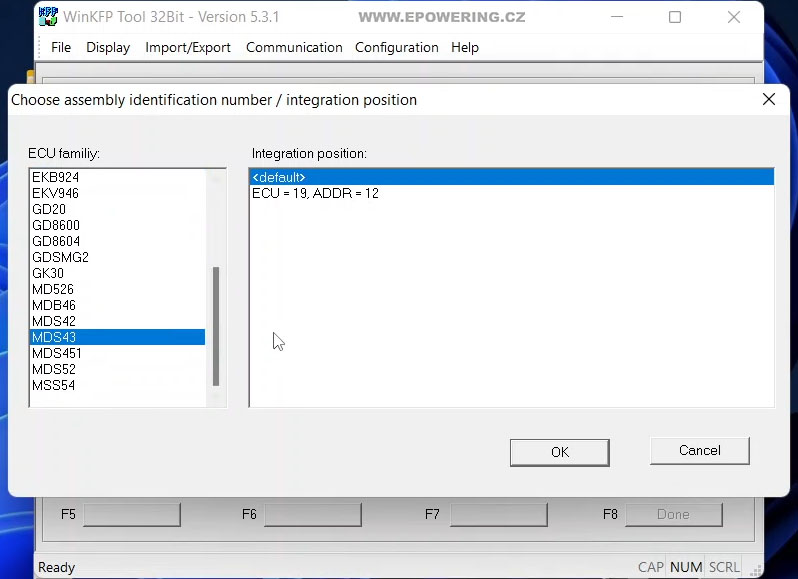Open the Communication menu
This screenshot has width=798, height=579.
pyautogui.click(x=294, y=47)
